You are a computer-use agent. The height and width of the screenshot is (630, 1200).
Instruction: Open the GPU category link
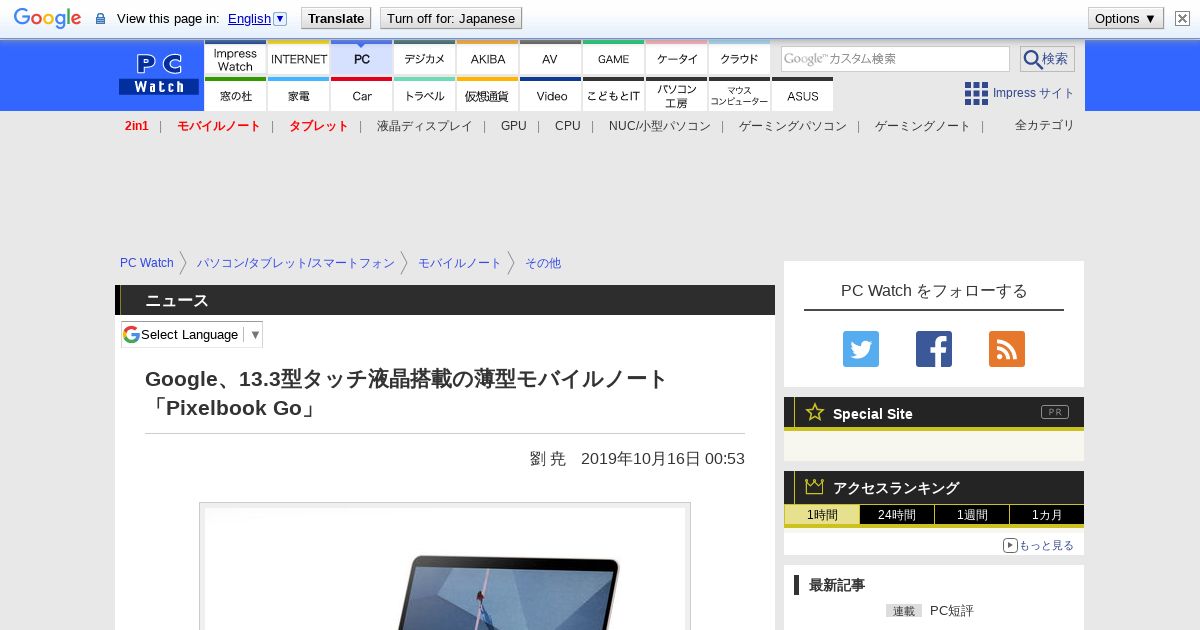coord(514,126)
